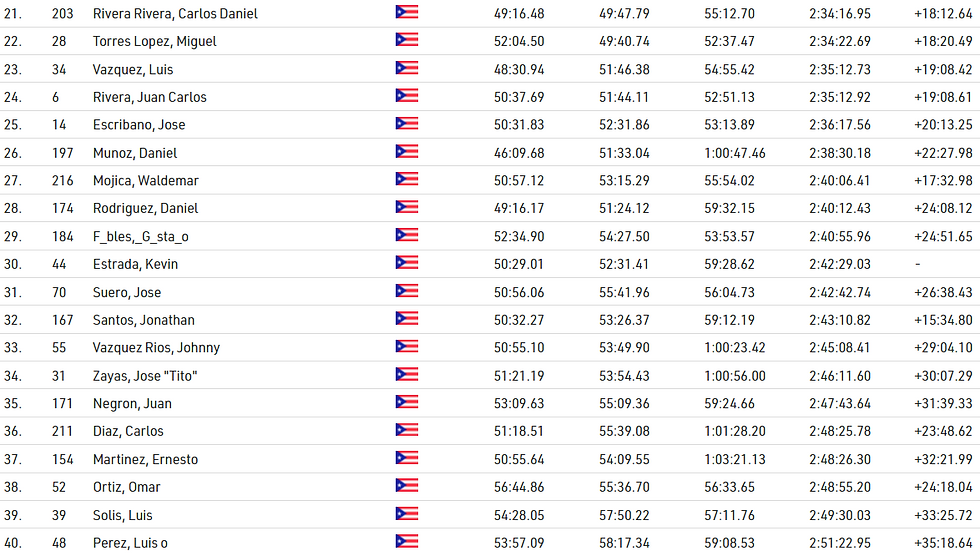Screen dimensions: 980x556
Task: Open Vazquez Rios, Johnny's name
Action: (156, 348)
